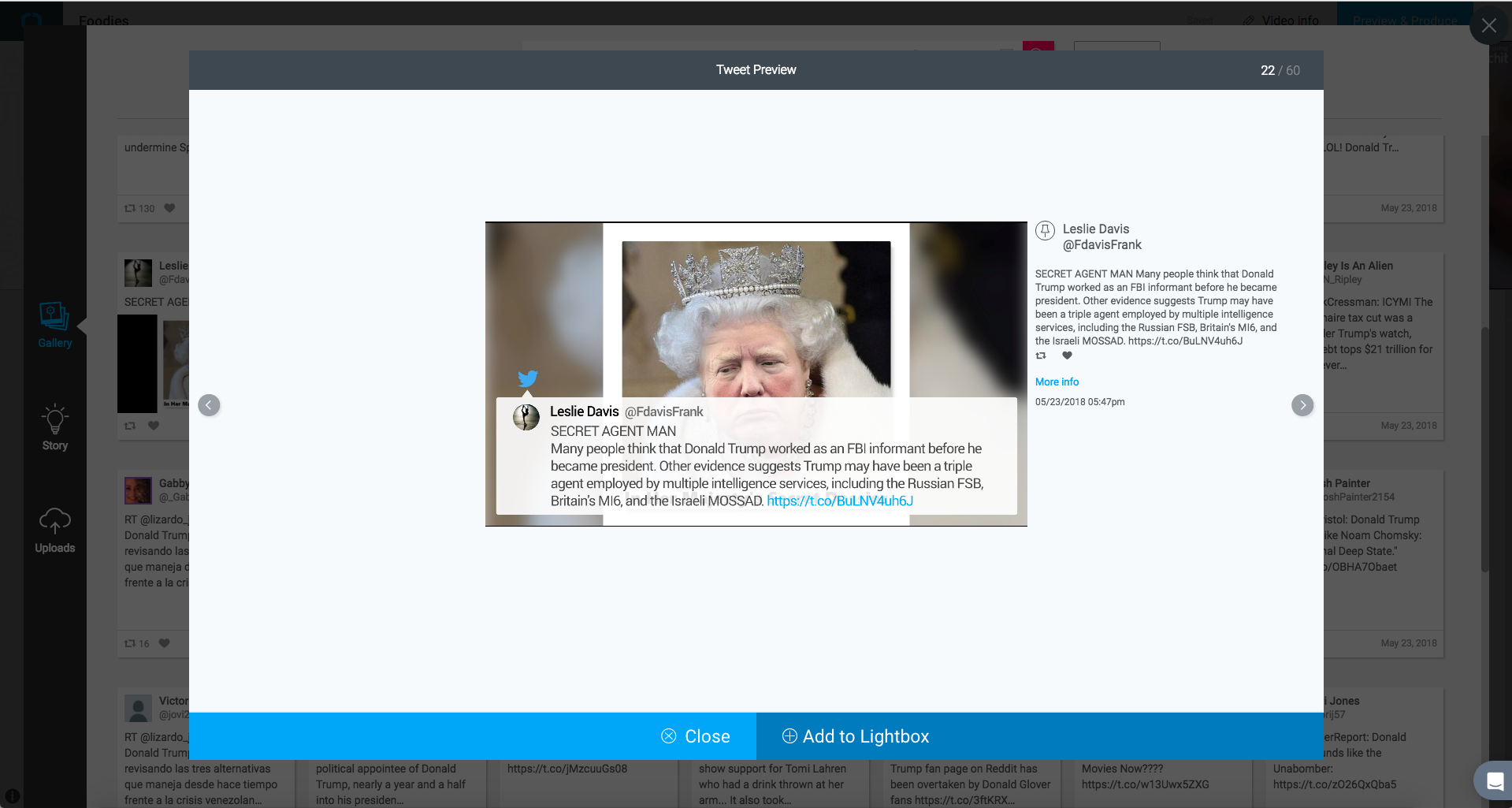Go to the next tweet preview
The image size is (1512, 808).
[1302, 405]
